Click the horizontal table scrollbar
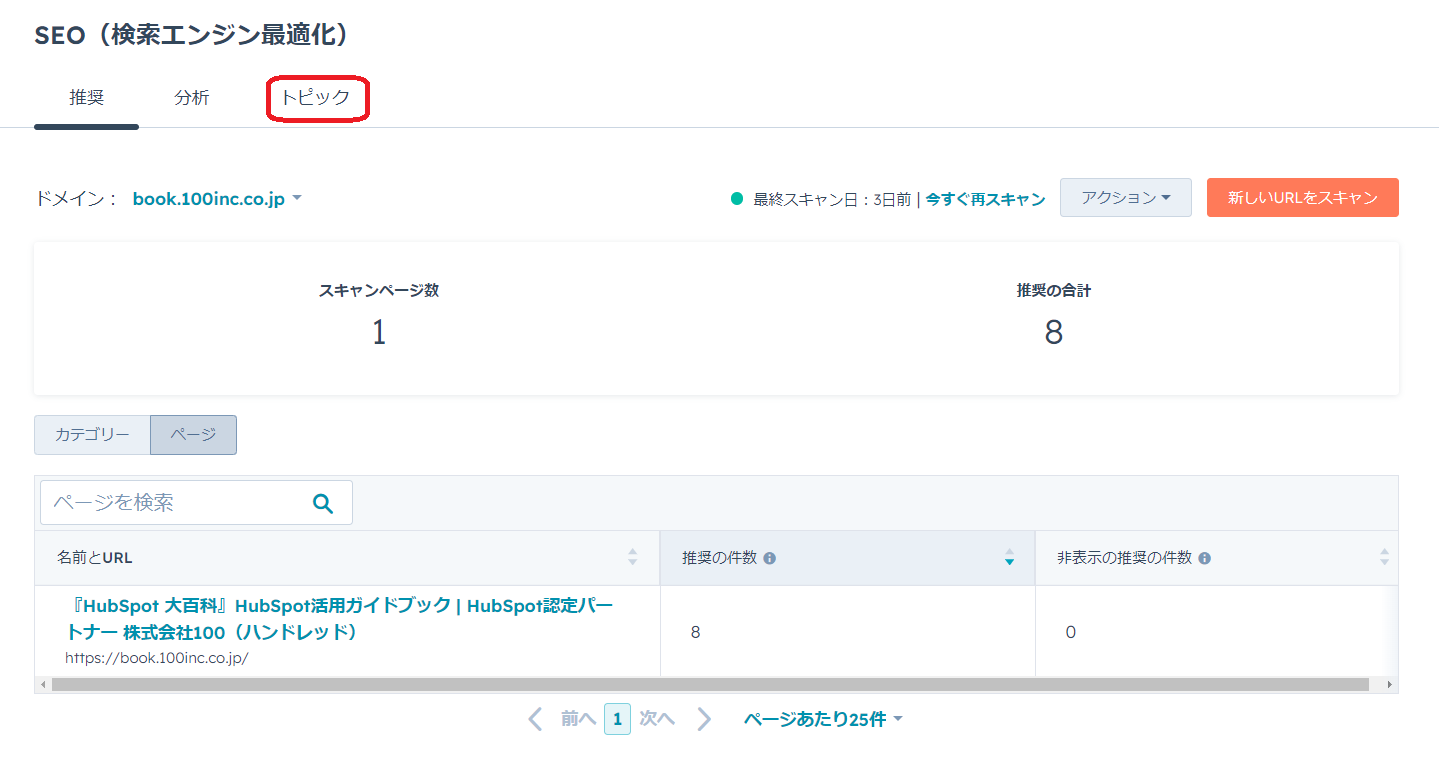 point(710,685)
